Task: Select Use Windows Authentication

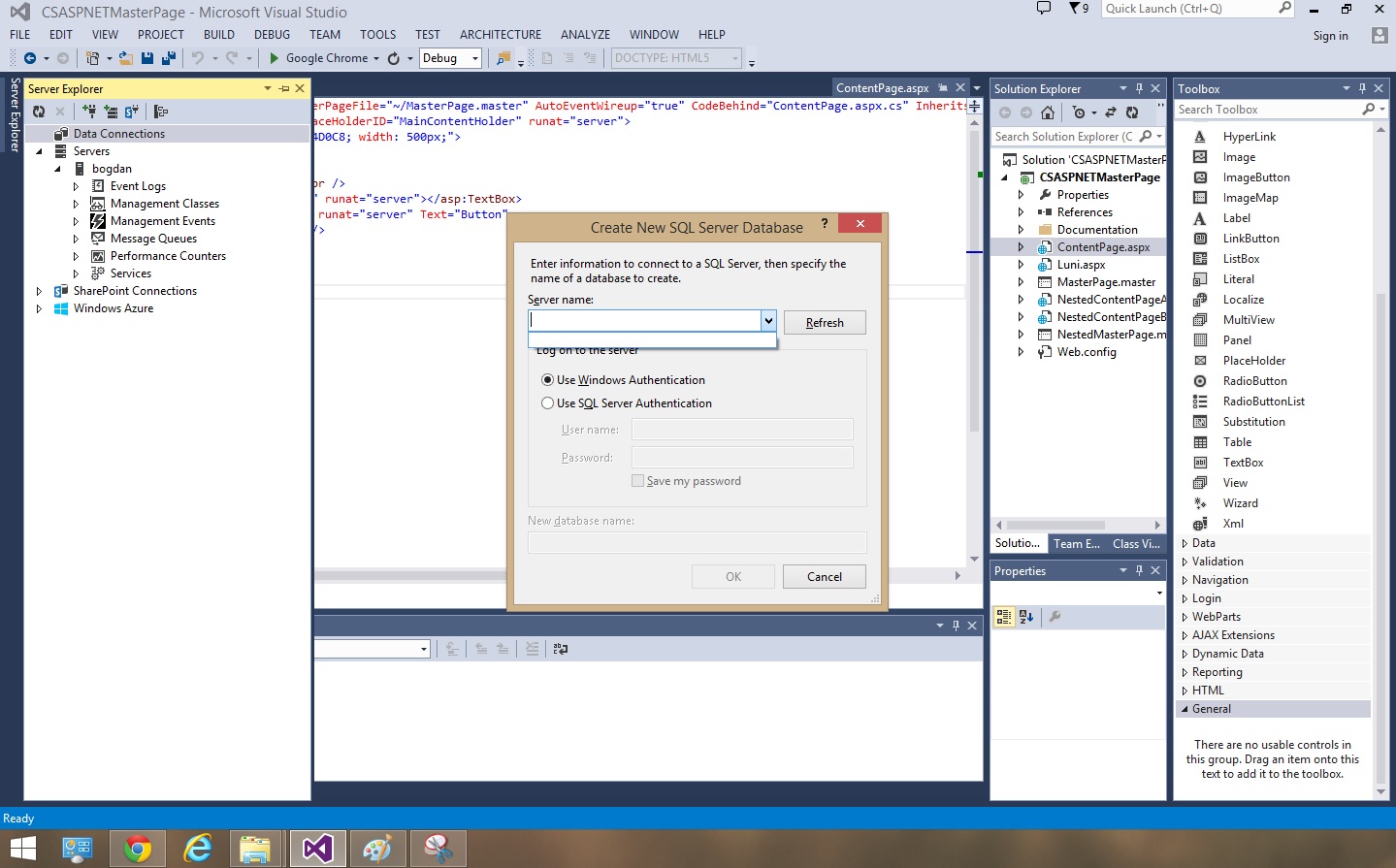Action: 548,379
